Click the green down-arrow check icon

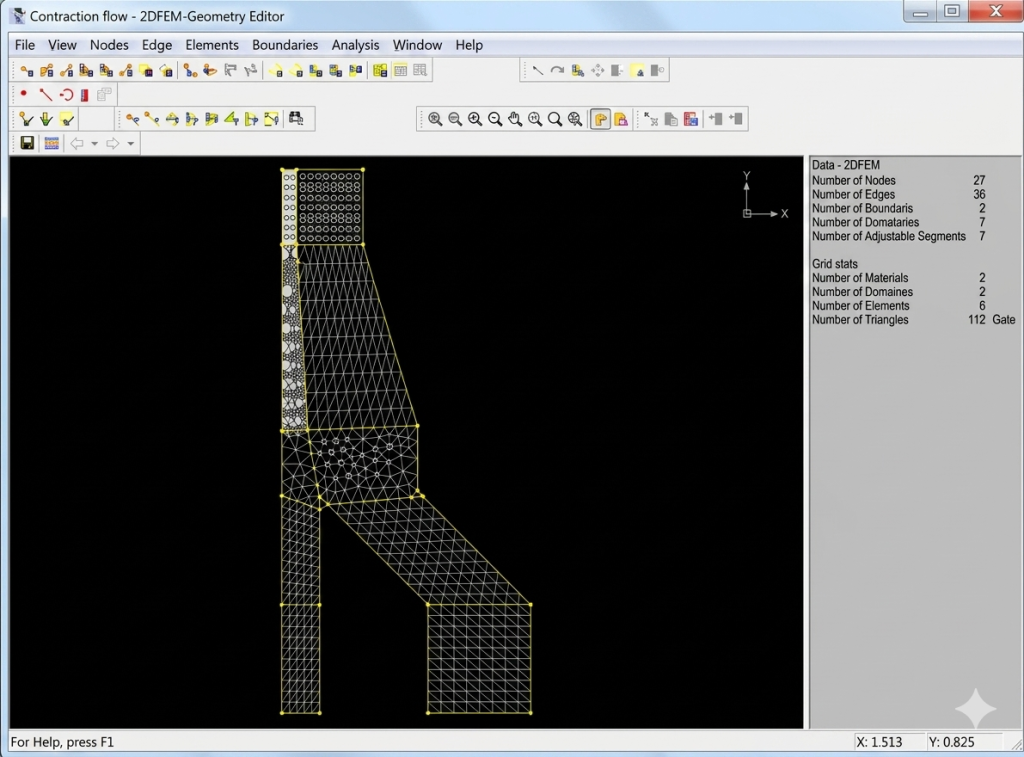(x=46, y=119)
